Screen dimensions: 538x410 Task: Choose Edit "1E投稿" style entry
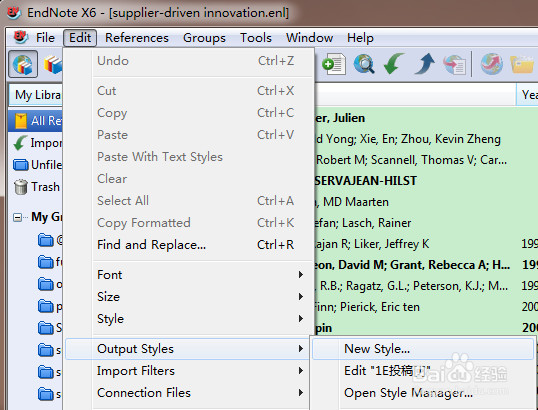423,371
